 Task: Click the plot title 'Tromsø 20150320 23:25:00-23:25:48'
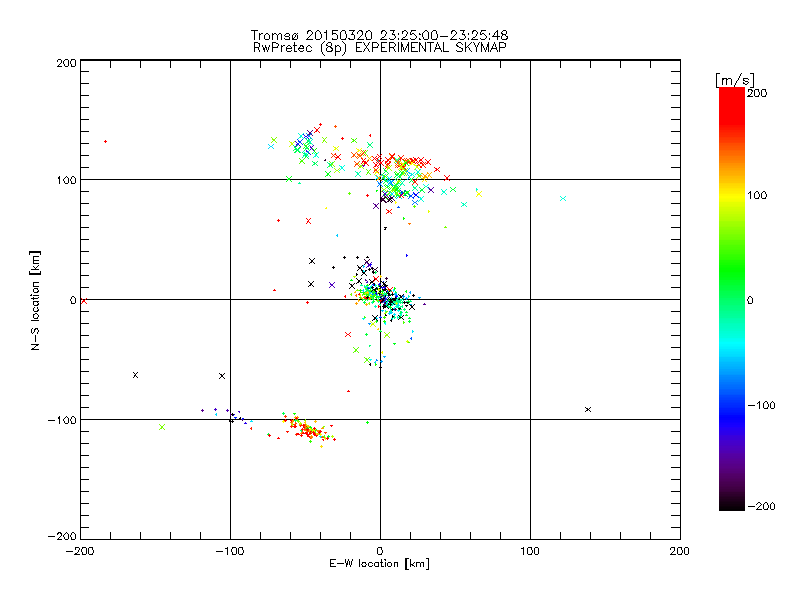pos(379,35)
